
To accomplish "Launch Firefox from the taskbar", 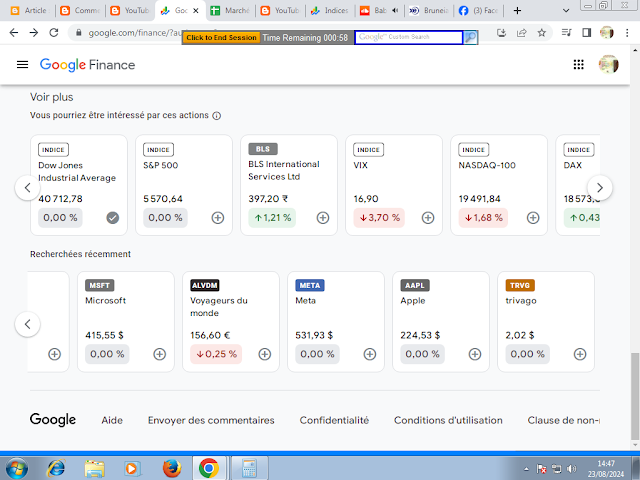I will point(172,468).
